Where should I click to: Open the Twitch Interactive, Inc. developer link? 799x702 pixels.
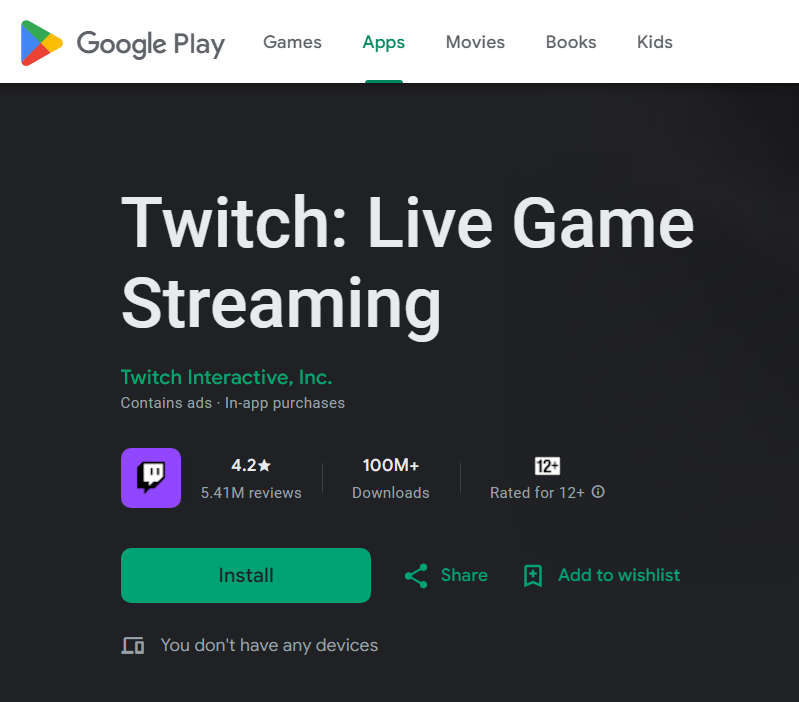click(226, 377)
